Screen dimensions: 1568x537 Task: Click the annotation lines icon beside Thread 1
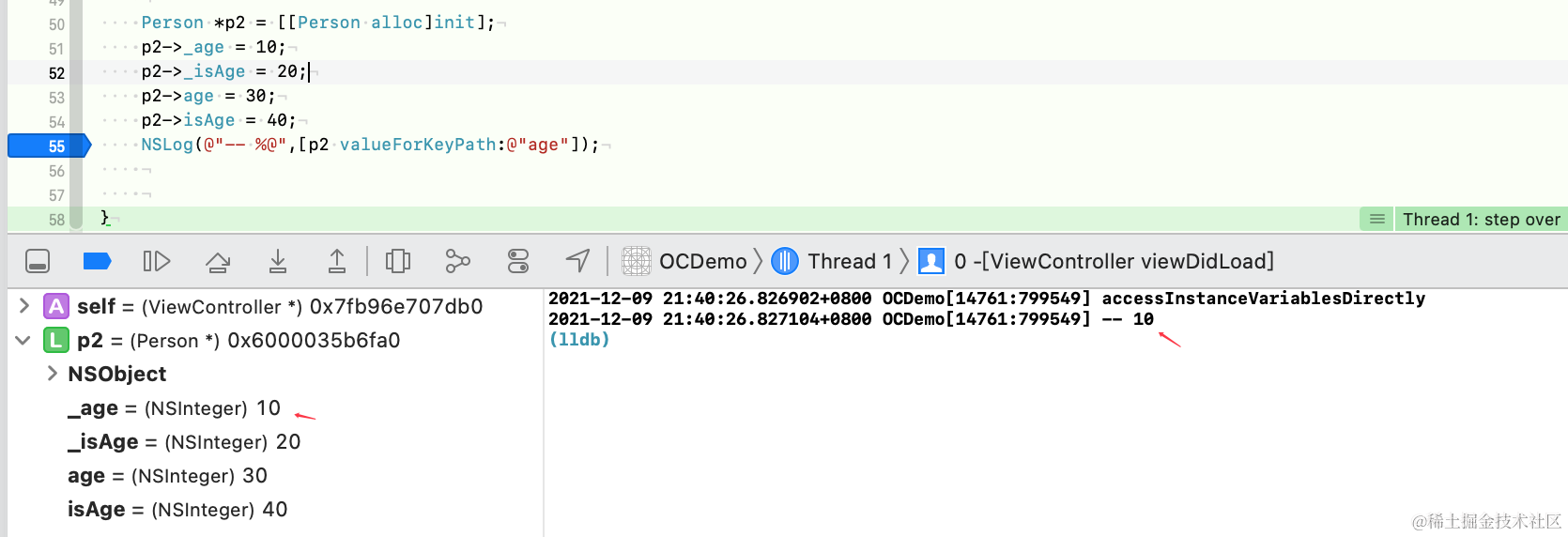1376,220
